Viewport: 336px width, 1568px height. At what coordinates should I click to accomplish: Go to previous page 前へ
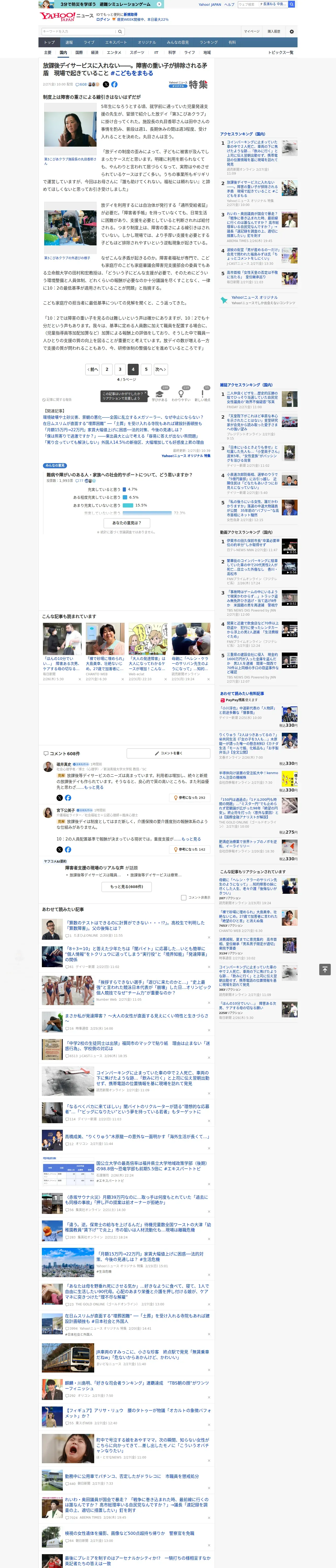[x=93, y=370]
